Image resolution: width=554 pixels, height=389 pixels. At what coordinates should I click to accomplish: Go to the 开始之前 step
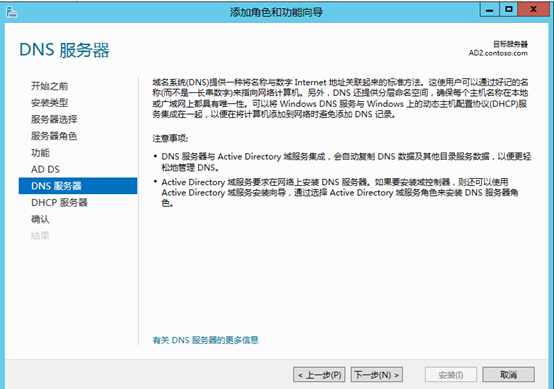[49, 86]
